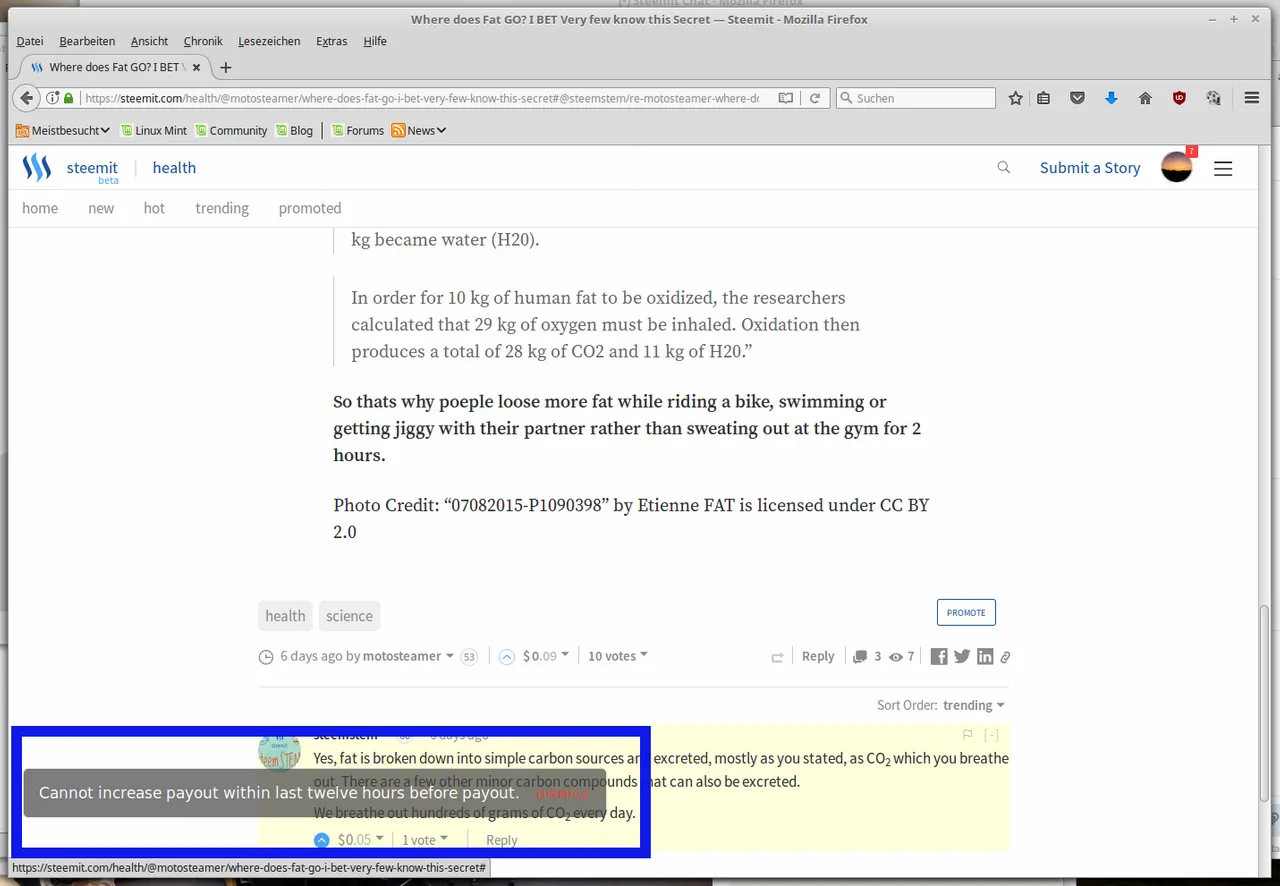
Task: Open the health tag
Action: click(x=285, y=616)
